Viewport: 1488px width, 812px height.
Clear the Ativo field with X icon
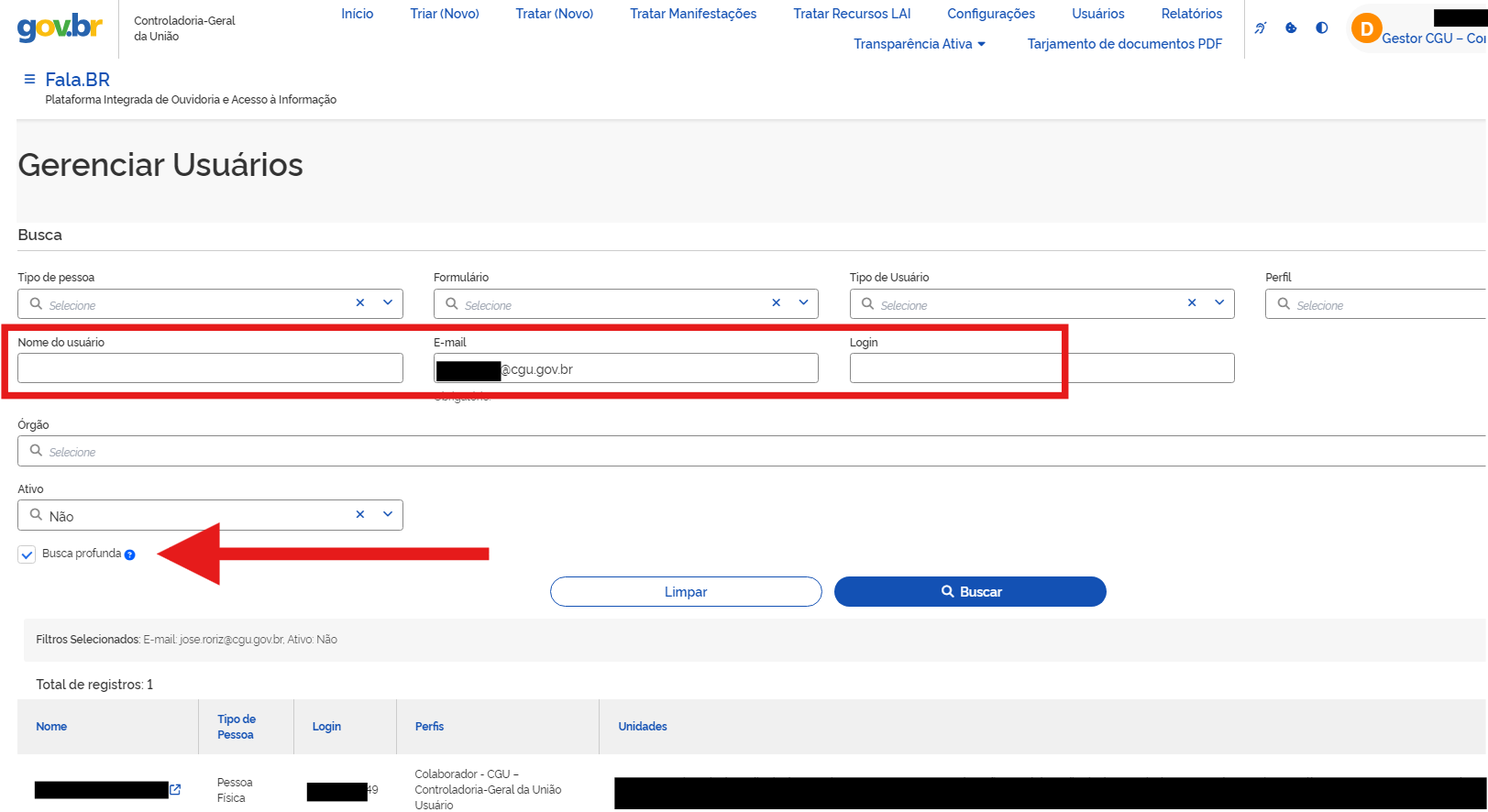[x=360, y=514]
